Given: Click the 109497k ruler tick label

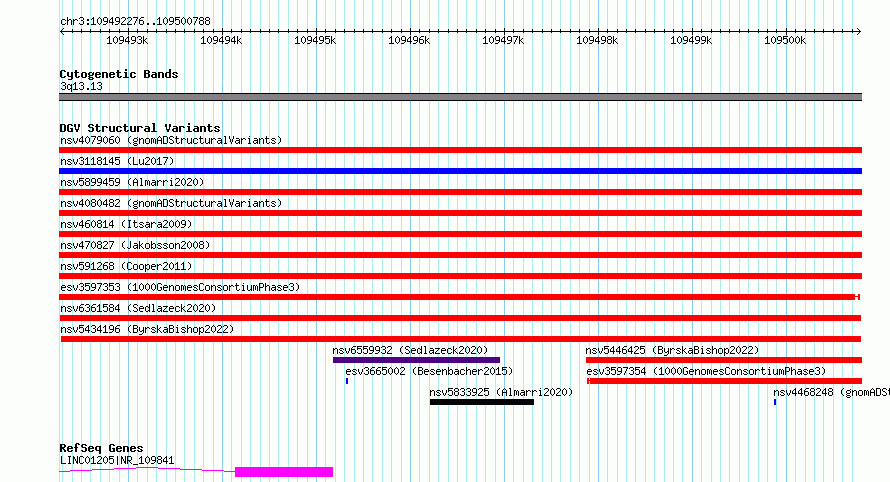Looking at the screenshot, I should click(503, 40).
